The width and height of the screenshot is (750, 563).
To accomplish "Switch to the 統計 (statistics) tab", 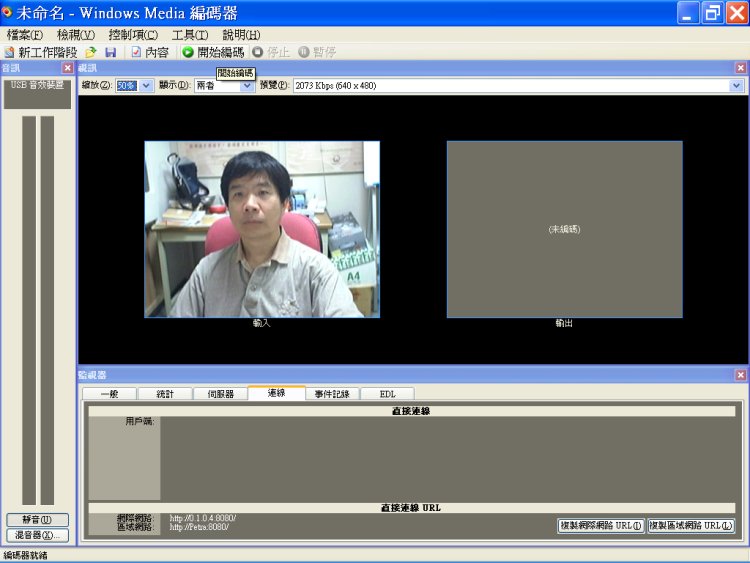I will [x=164, y=394].
